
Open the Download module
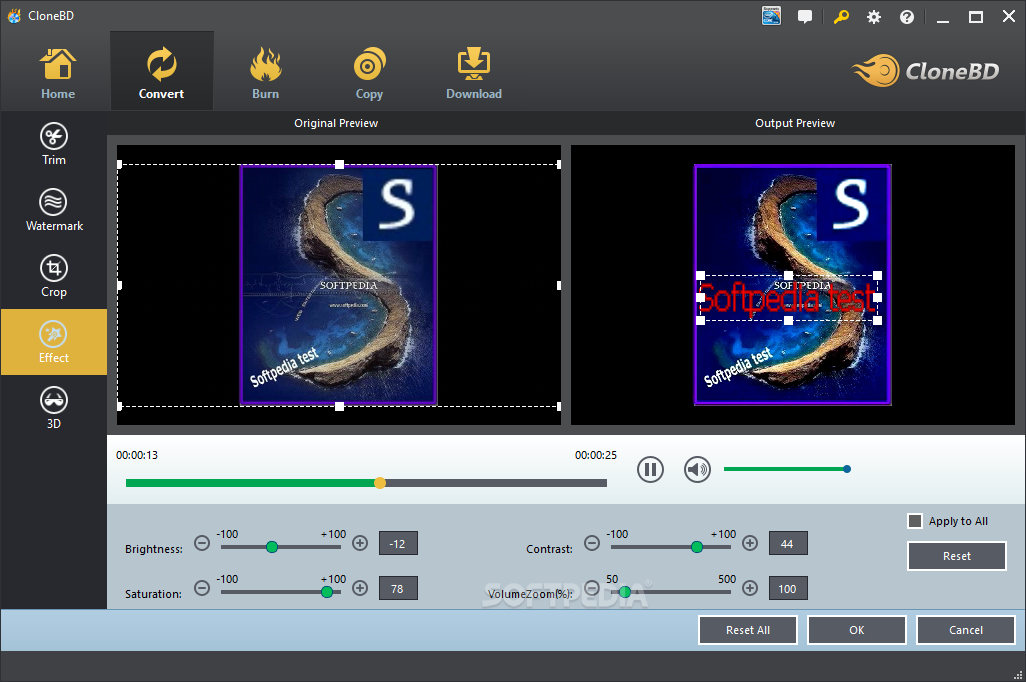click(474, 74)
